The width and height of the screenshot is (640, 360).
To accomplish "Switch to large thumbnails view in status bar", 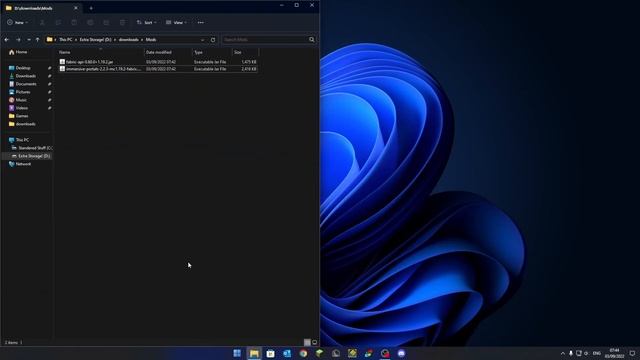I will [314, 342].
